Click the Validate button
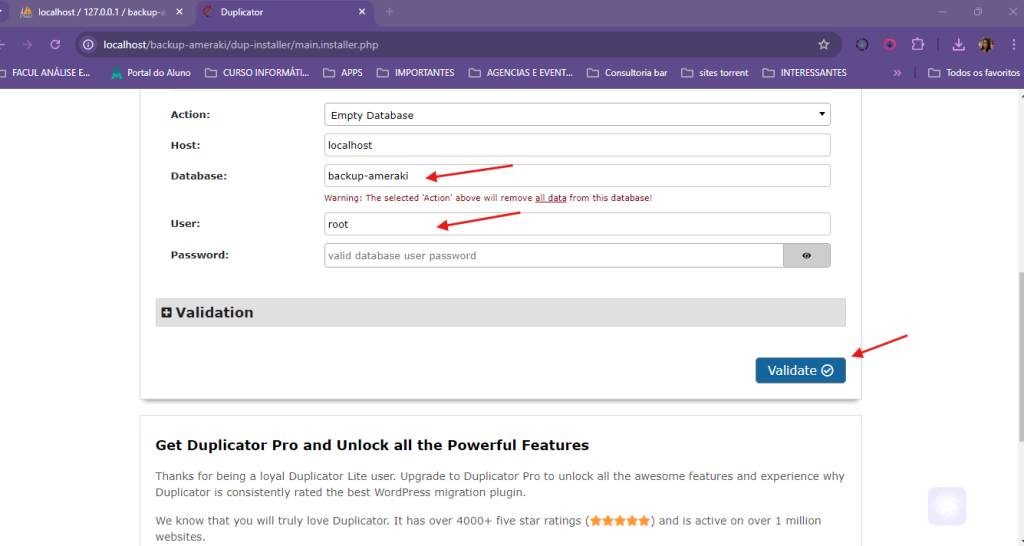The height and width of the screenshot is (546, 1024). click(800, 370)
